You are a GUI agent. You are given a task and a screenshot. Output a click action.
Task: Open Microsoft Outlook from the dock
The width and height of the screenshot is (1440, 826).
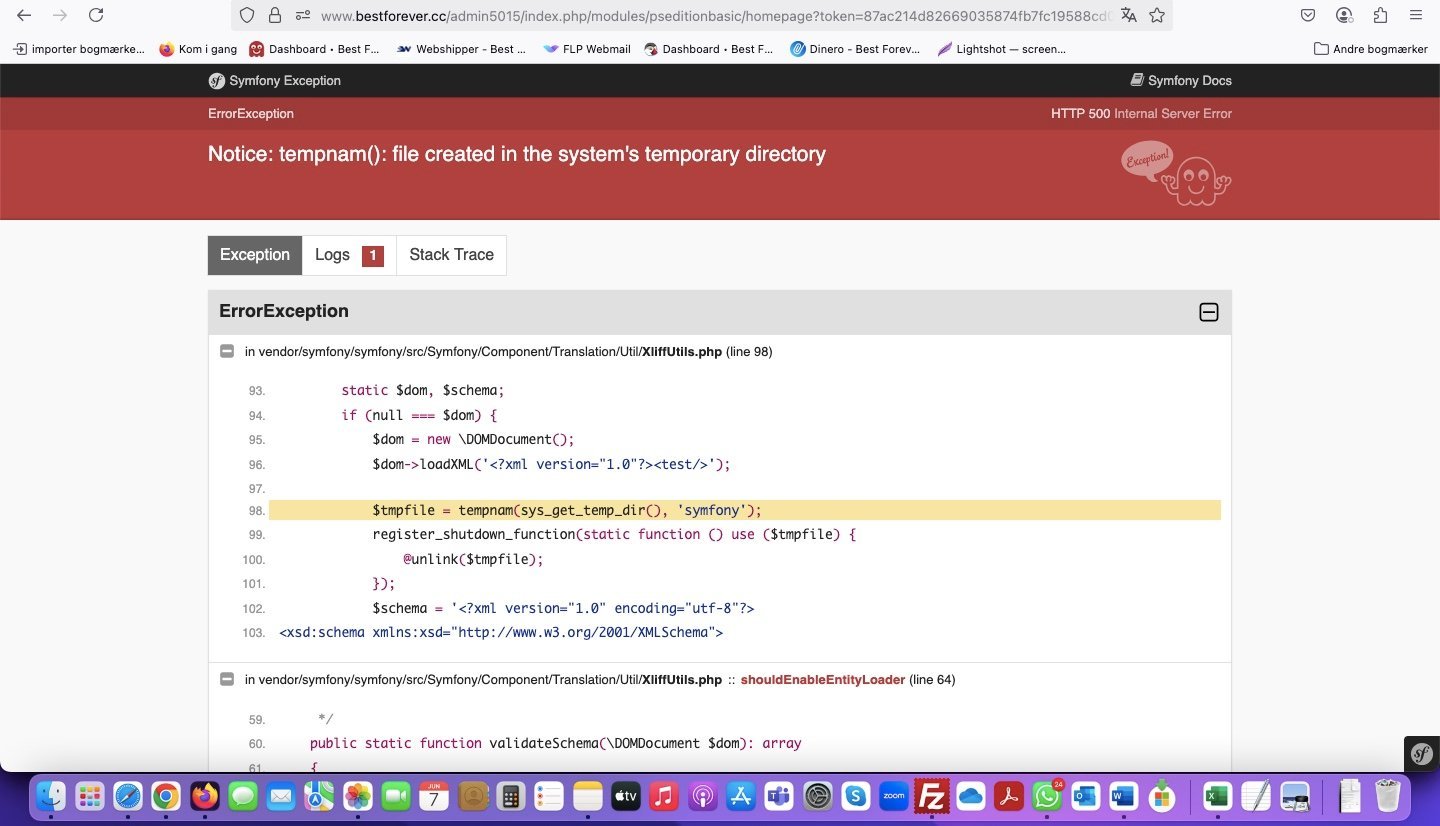[1085, 797]
